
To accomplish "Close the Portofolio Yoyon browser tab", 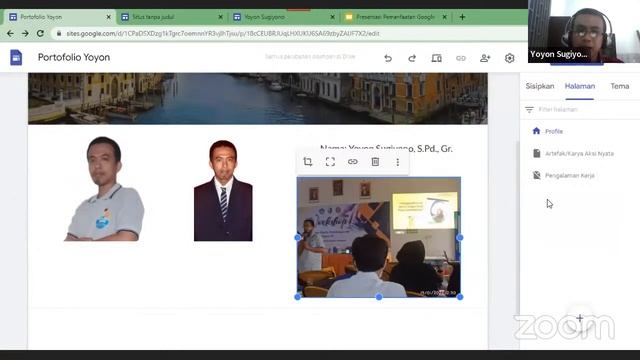I will pos(109,17).
